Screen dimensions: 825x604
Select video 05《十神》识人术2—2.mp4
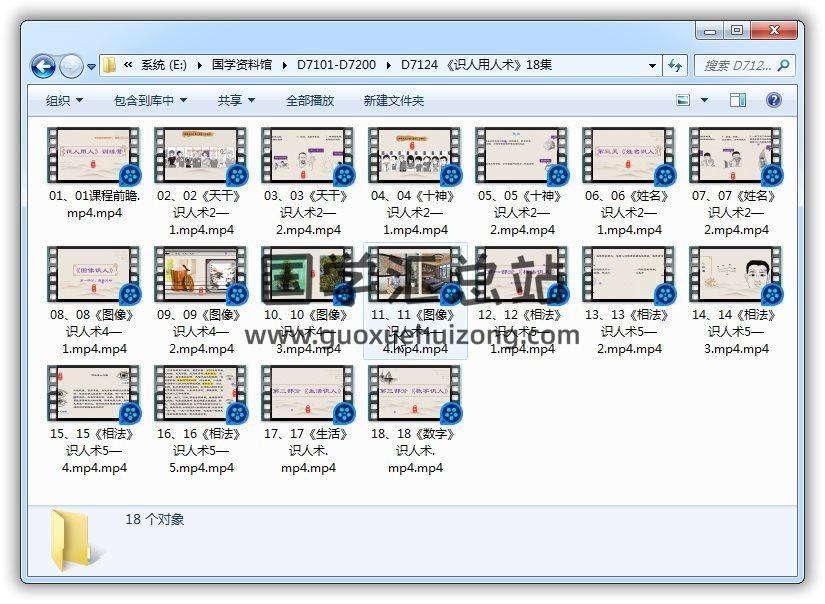522,182
